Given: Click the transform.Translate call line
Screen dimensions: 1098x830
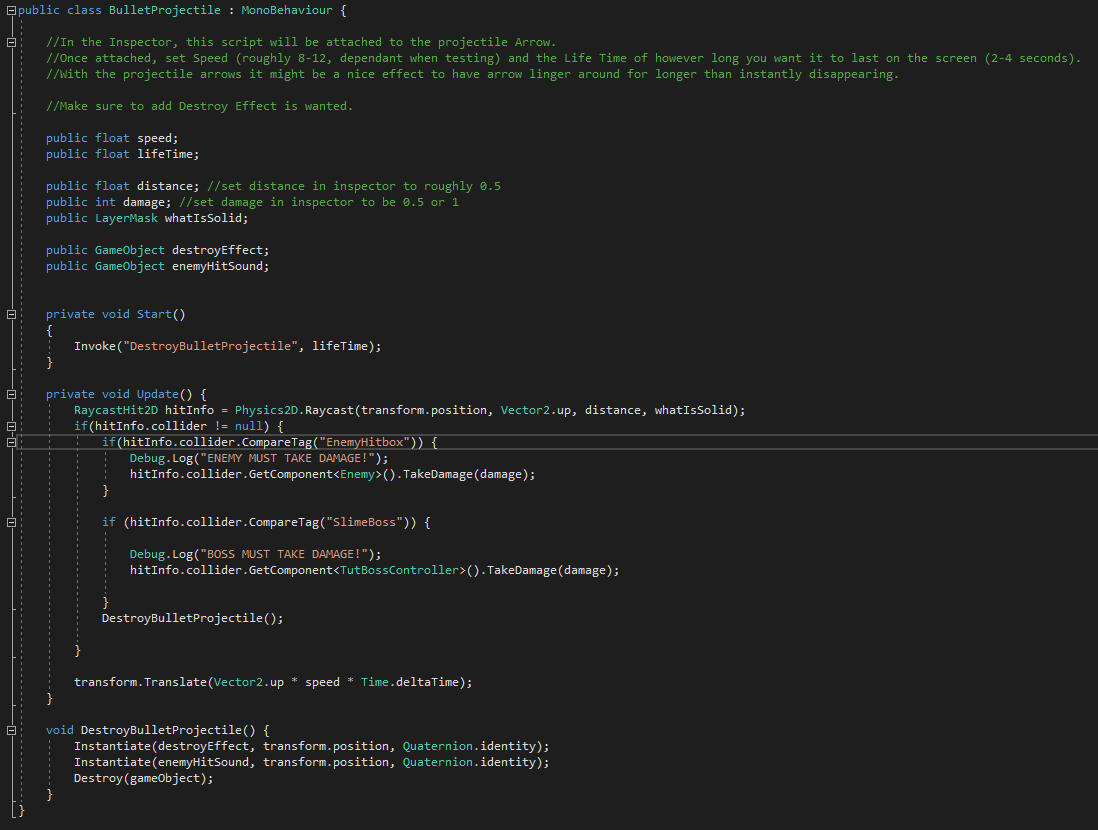Looking at the screenshot, I should [273, 682].
